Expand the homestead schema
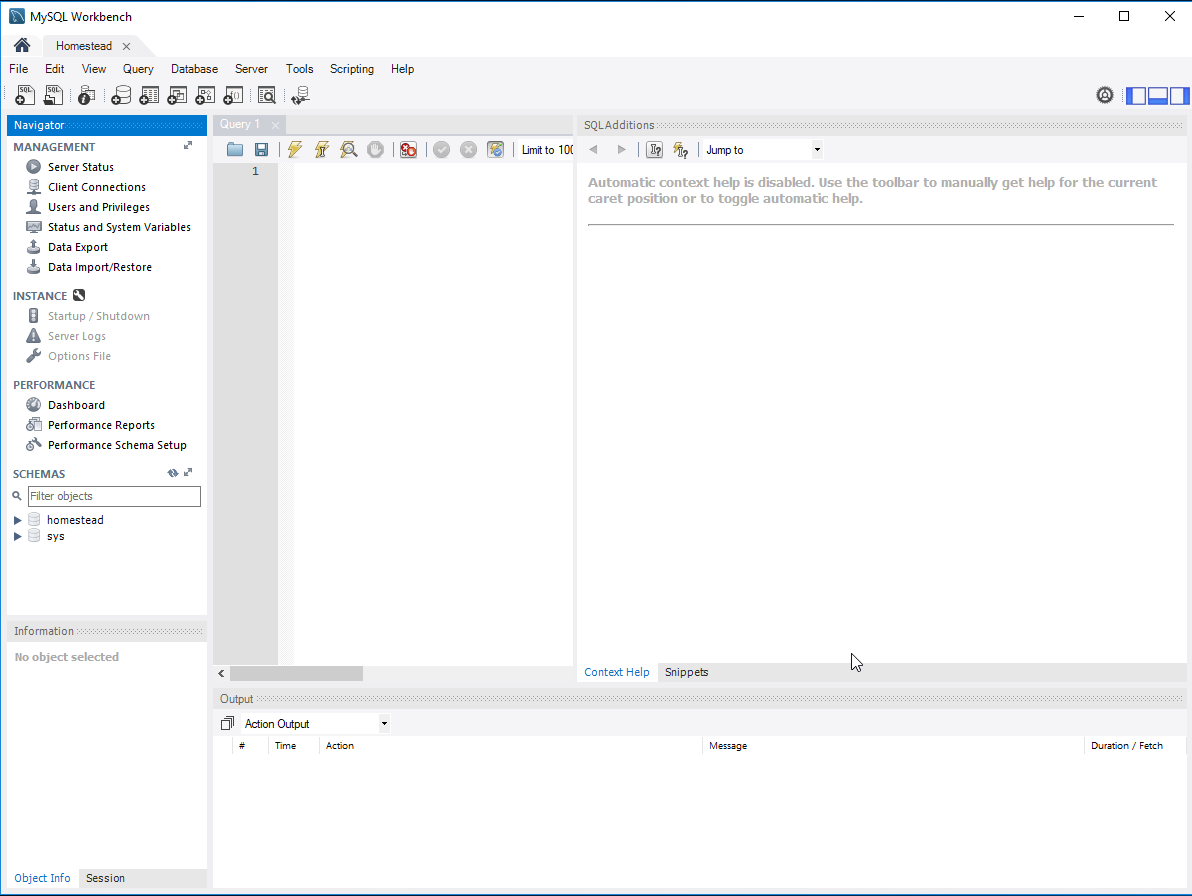Screen dimensions: 1192x896 pos(17,520)
